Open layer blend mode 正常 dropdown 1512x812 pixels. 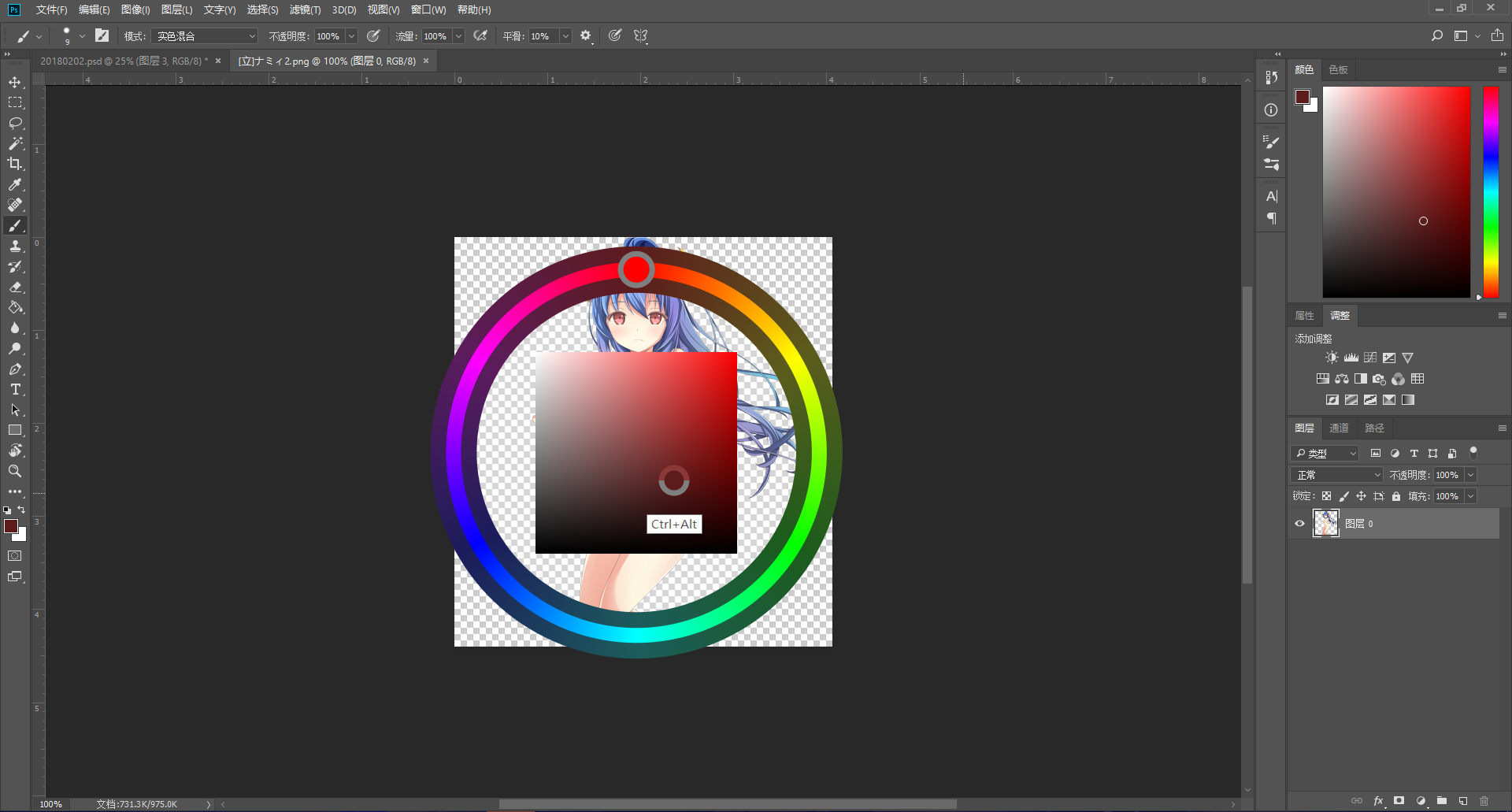[1337, 475]
